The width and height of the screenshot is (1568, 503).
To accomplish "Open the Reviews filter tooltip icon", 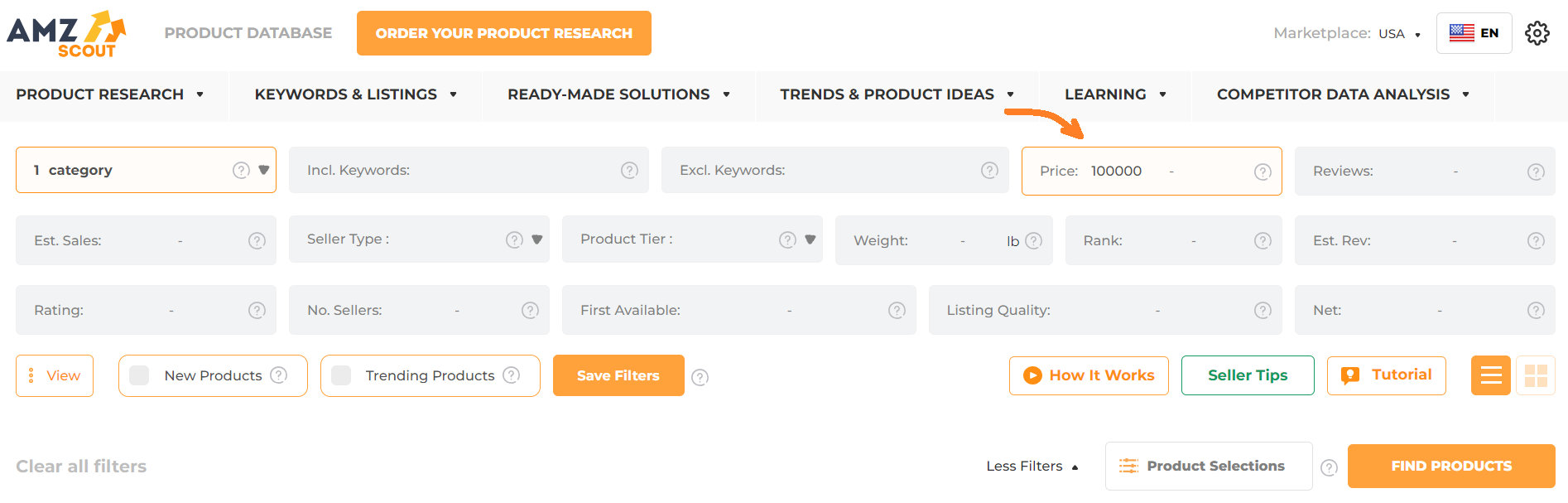I will pyautogui.click(x=1536, y=172).
